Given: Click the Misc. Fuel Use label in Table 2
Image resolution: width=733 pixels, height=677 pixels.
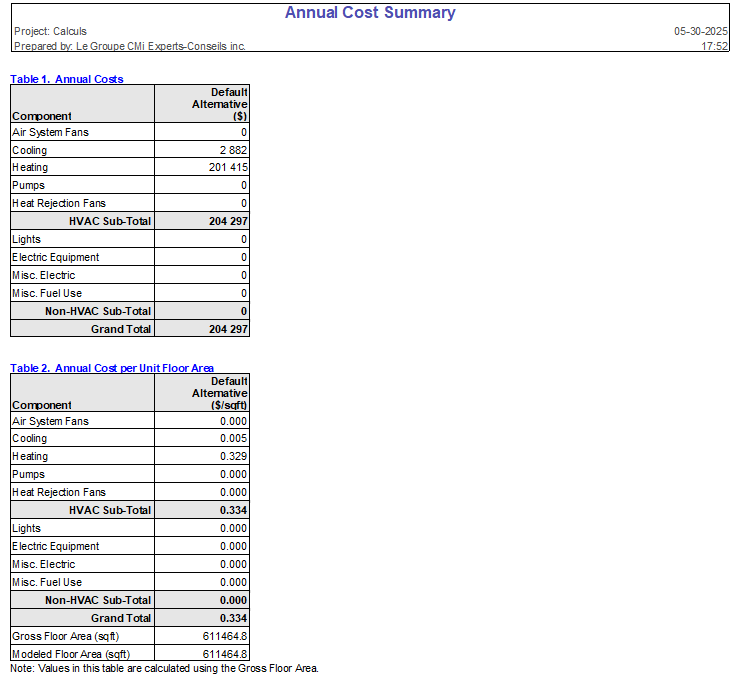Looking at the screenshot, I should tap(47, 582).
